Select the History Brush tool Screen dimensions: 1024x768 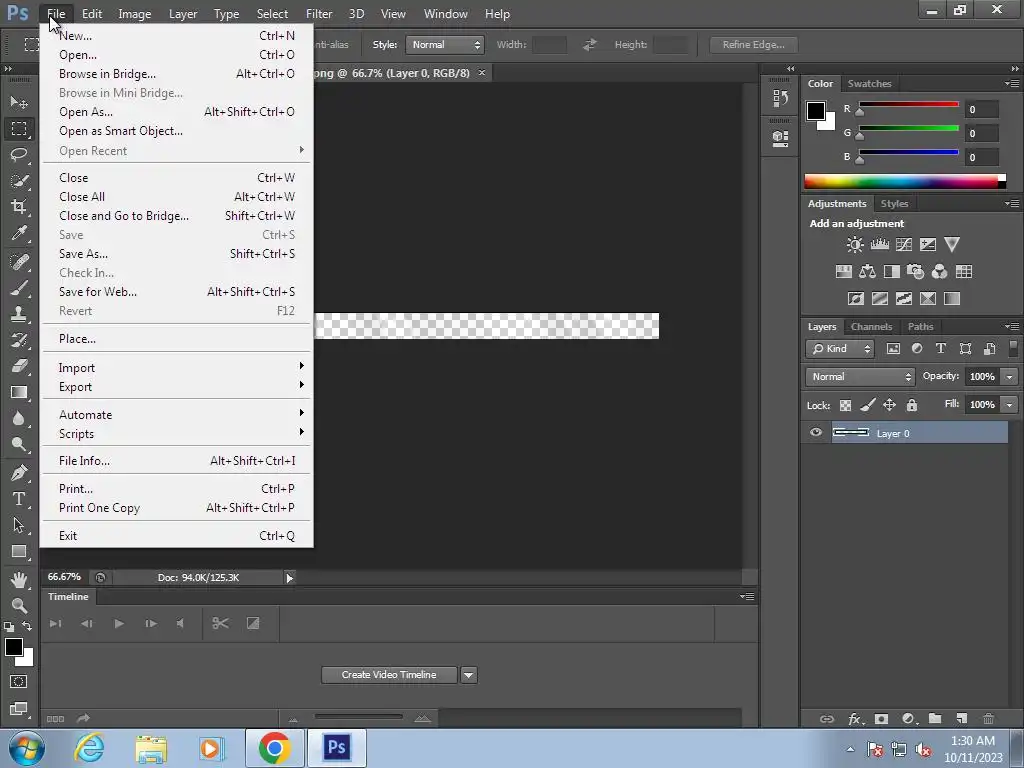[19, 340]
